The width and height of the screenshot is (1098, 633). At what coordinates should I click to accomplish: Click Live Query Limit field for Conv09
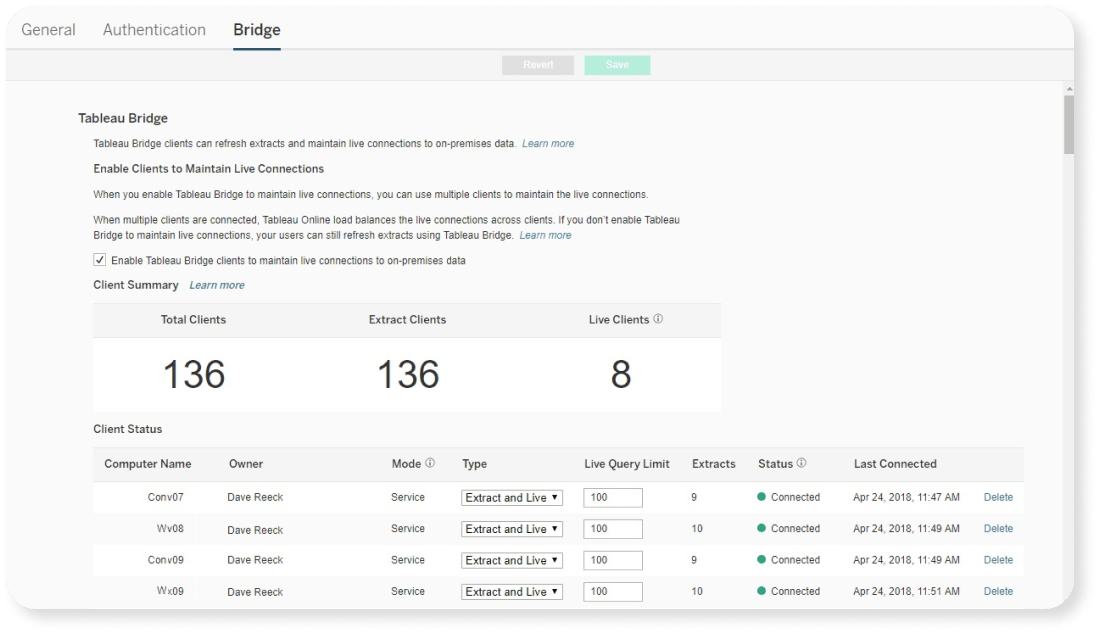pos(612,560)
